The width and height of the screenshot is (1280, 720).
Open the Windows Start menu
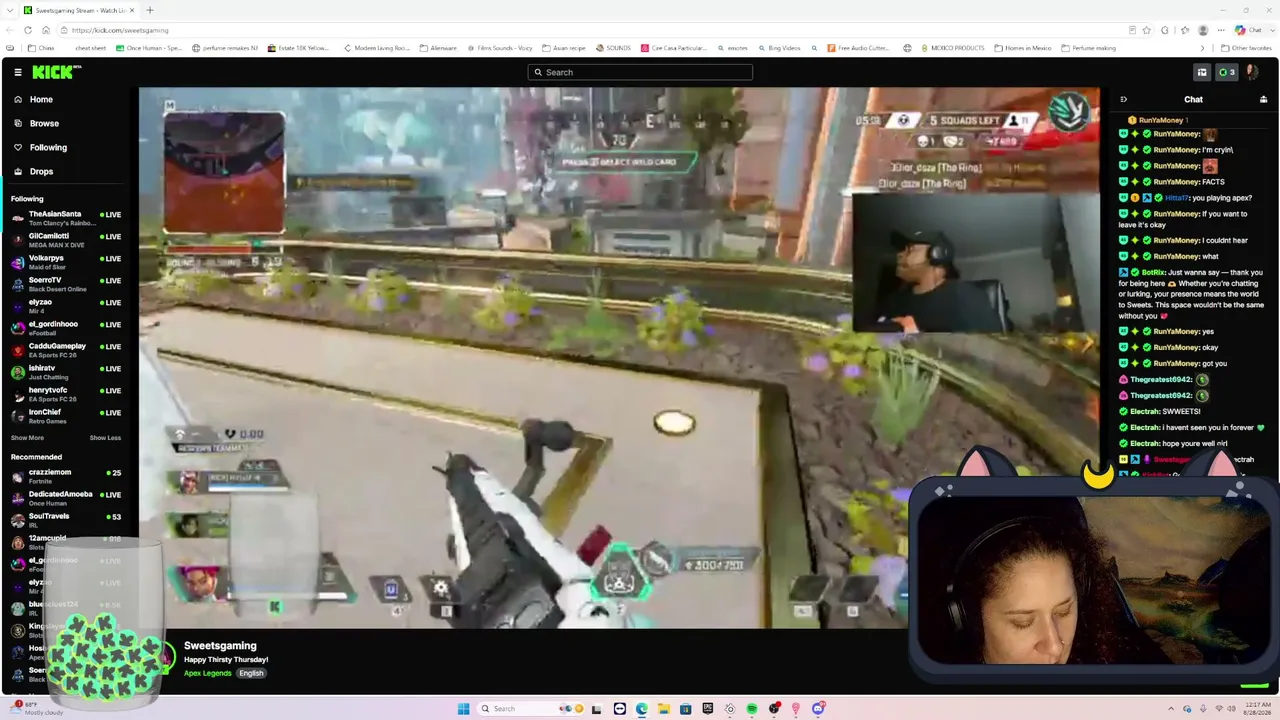463,709
